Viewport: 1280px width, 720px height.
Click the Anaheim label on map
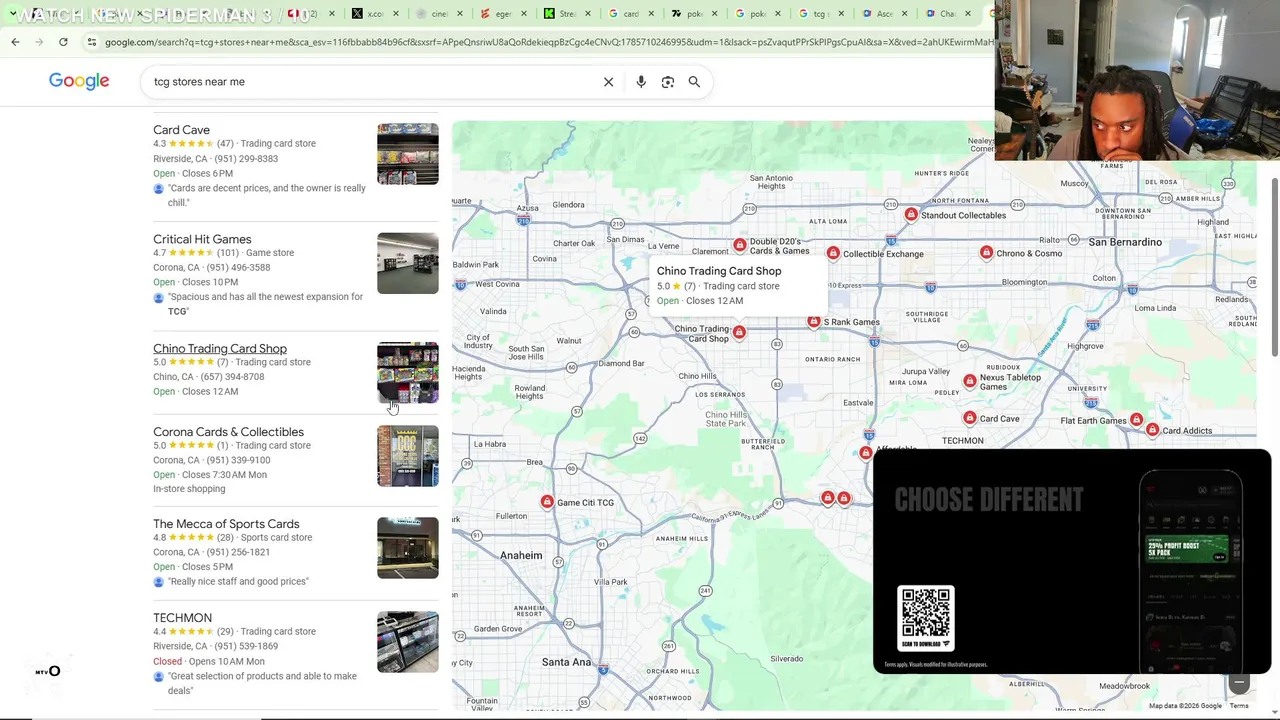click(521, 555)
